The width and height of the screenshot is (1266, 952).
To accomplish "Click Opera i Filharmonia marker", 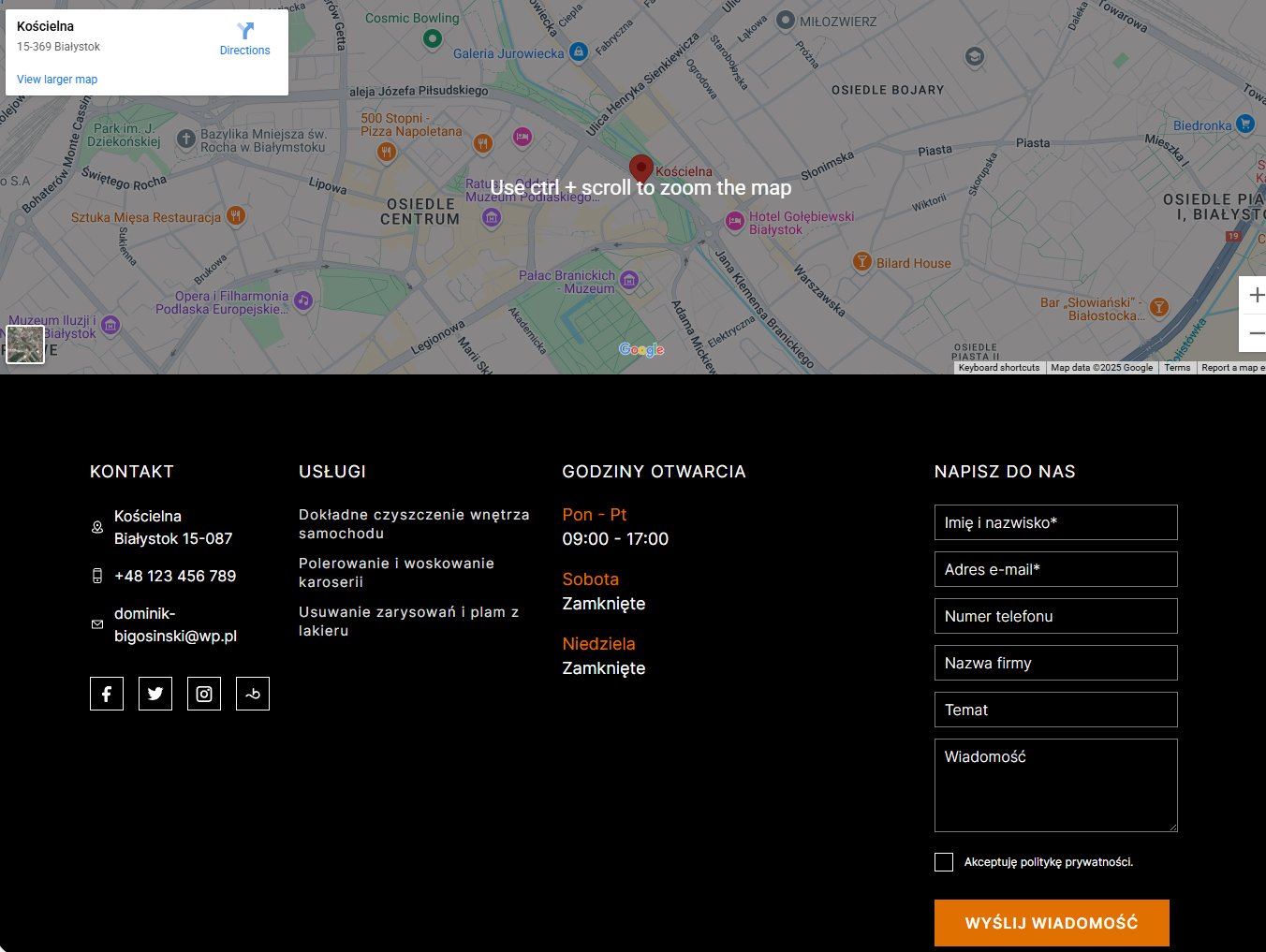I will tap(302, 300).
